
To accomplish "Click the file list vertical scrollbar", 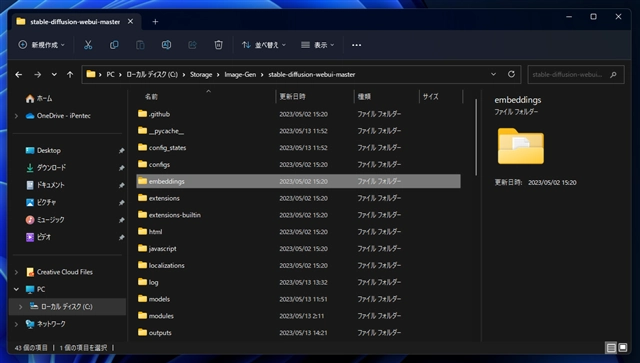I will 476,137.
